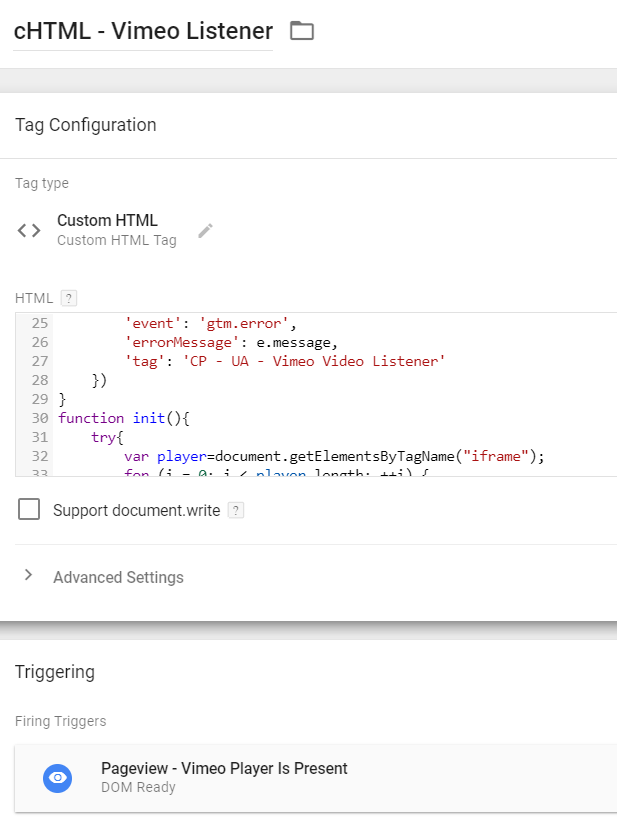Image resolution: width=617 pixels, height=826 pixels.
Task: Click the Triggering section heading
Action: (55, 672)
